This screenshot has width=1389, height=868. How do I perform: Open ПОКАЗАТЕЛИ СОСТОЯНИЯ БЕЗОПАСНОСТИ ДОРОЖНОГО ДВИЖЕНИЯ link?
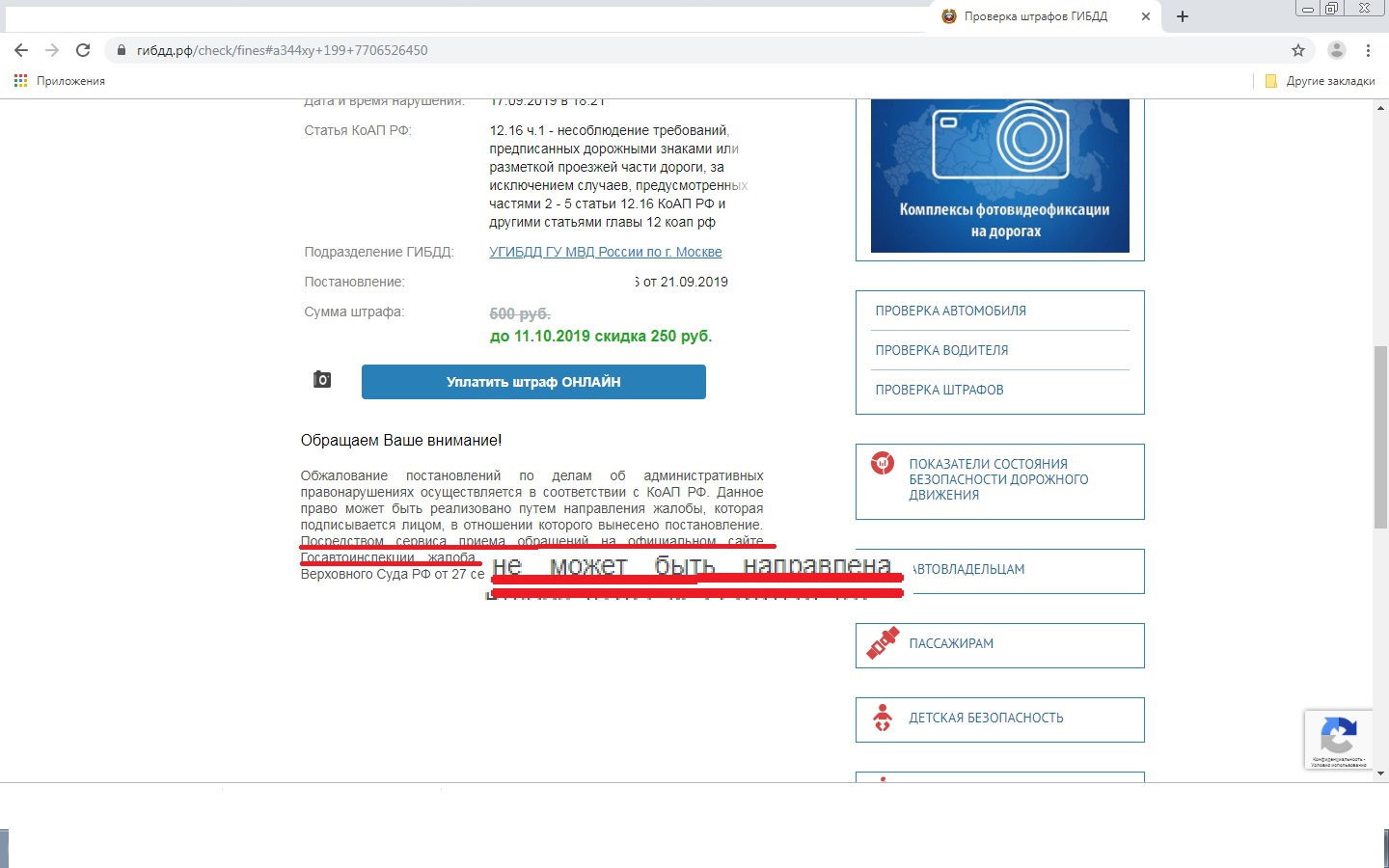click(999, 479)
